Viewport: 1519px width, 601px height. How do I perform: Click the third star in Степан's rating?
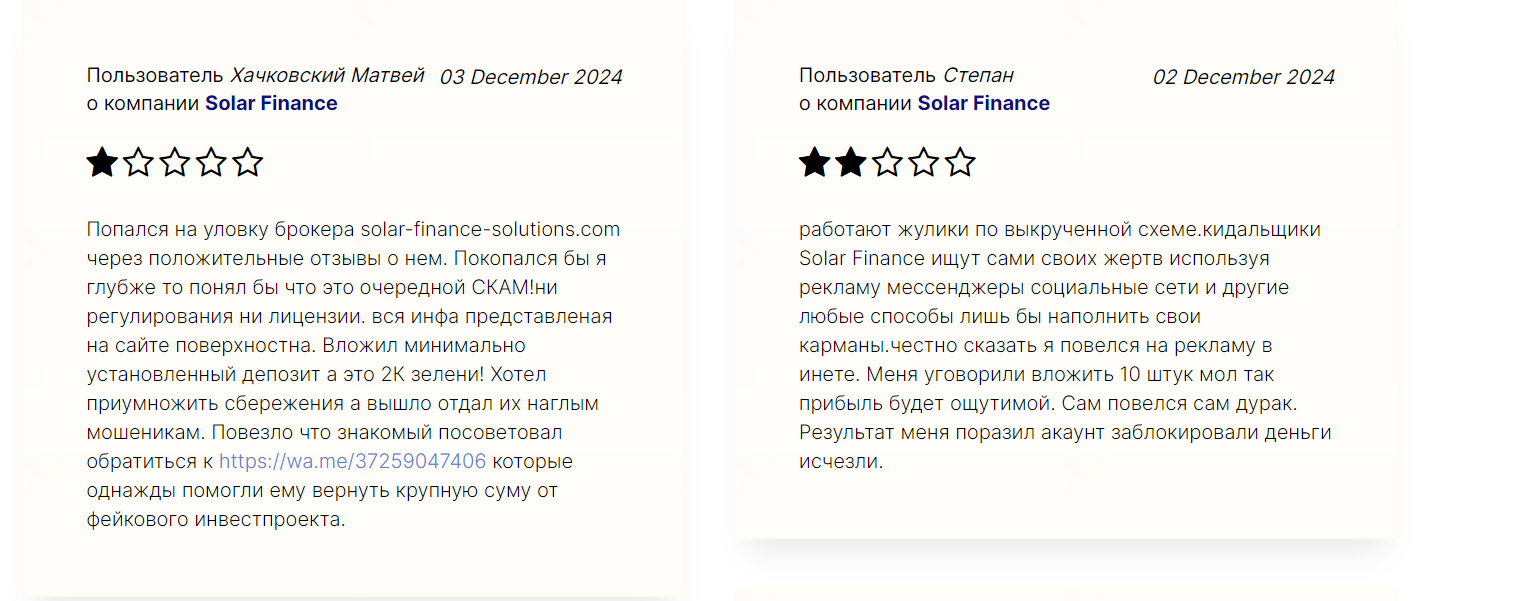pos(887,162)
